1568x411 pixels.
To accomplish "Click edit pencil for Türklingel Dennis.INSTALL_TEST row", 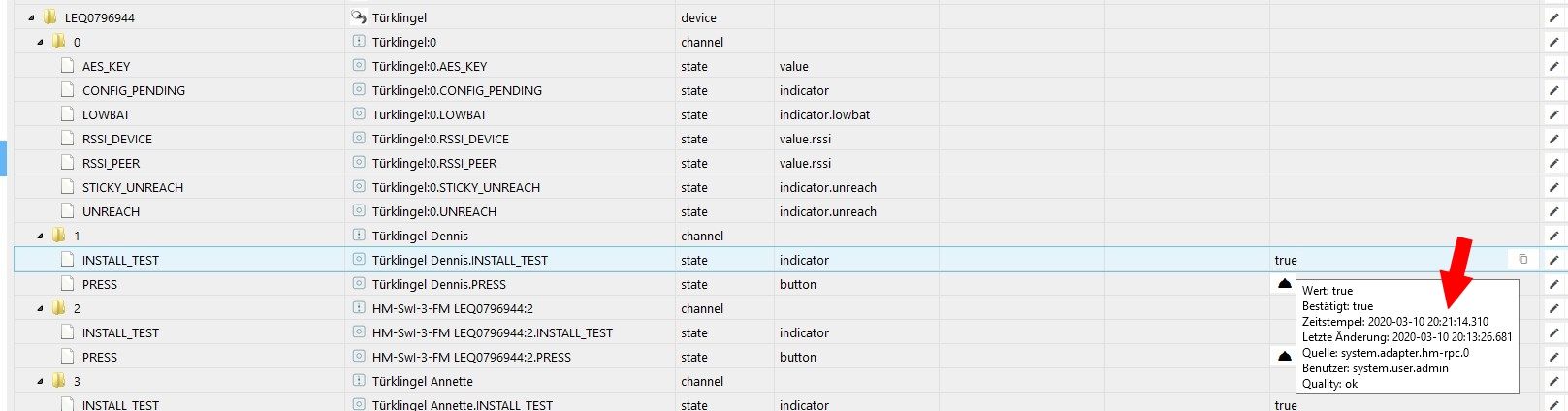I will [1553, 260].
